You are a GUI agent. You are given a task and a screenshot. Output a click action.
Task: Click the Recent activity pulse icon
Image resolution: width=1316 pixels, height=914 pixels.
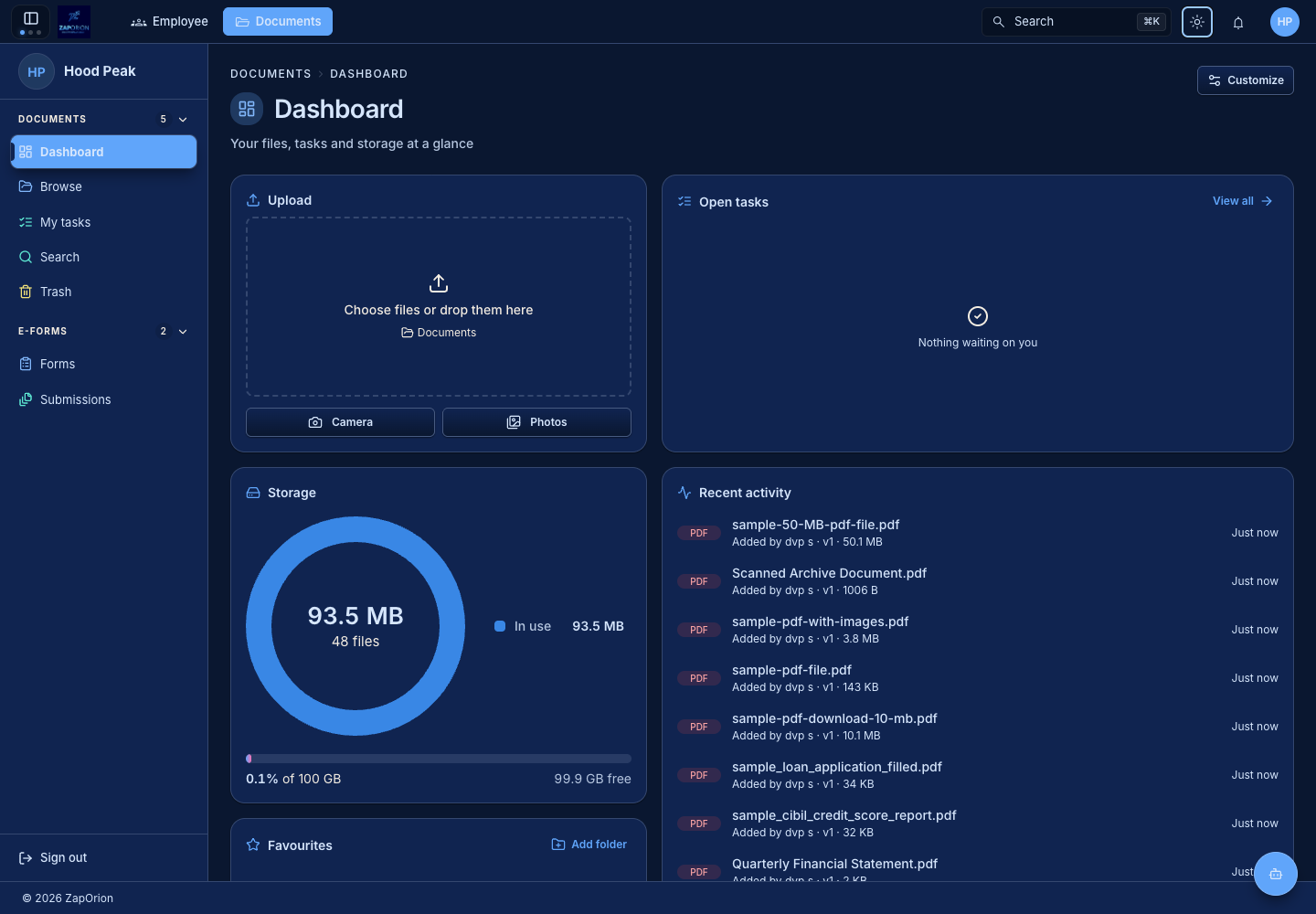point(685,493)
